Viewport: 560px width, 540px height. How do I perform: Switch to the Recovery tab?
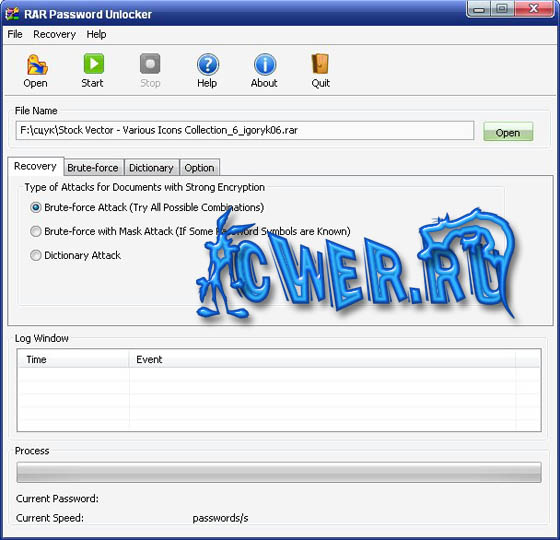point(35,166)
